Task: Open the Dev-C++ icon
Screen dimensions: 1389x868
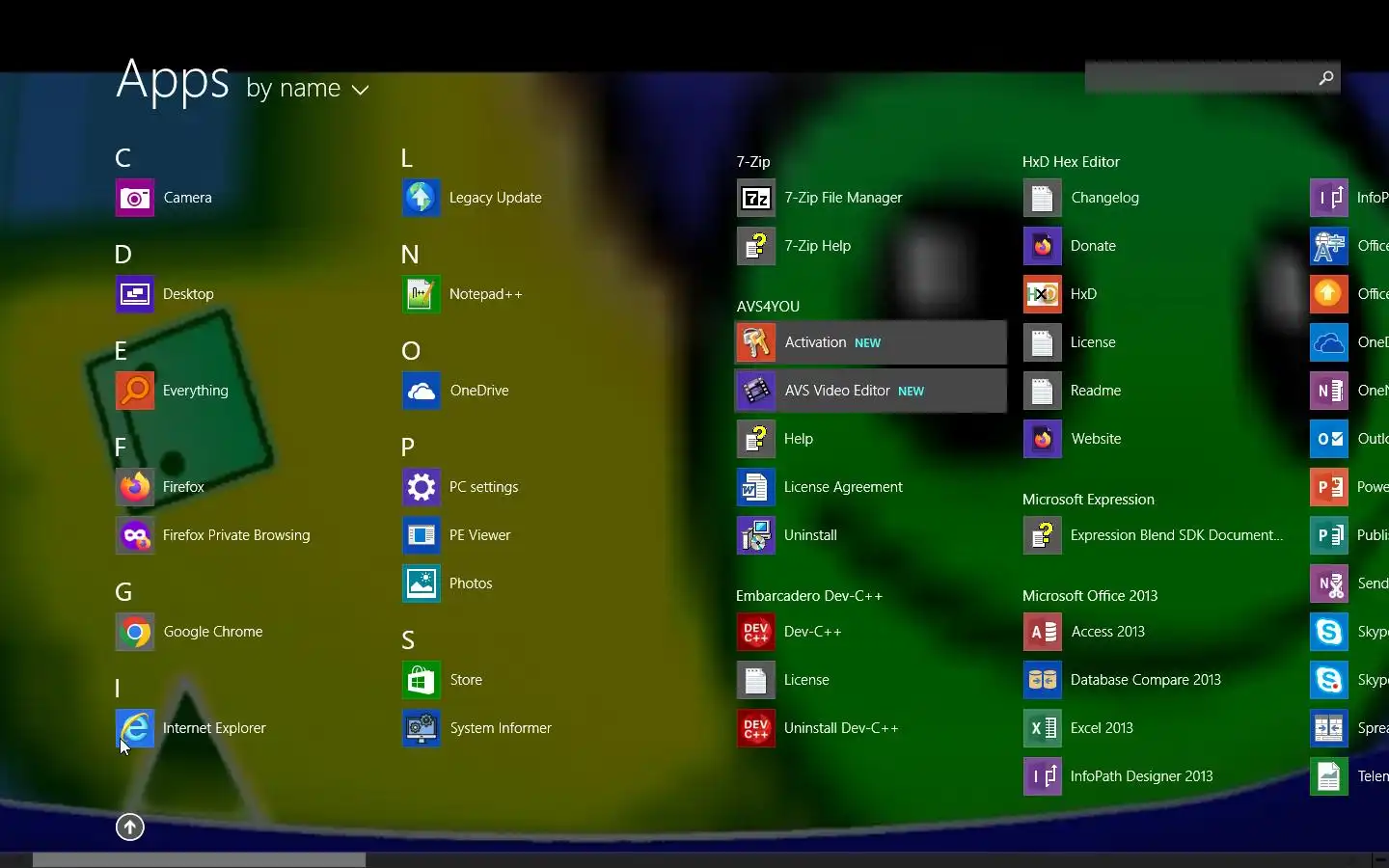Action: pyautogui.click(x=756, y=632)
